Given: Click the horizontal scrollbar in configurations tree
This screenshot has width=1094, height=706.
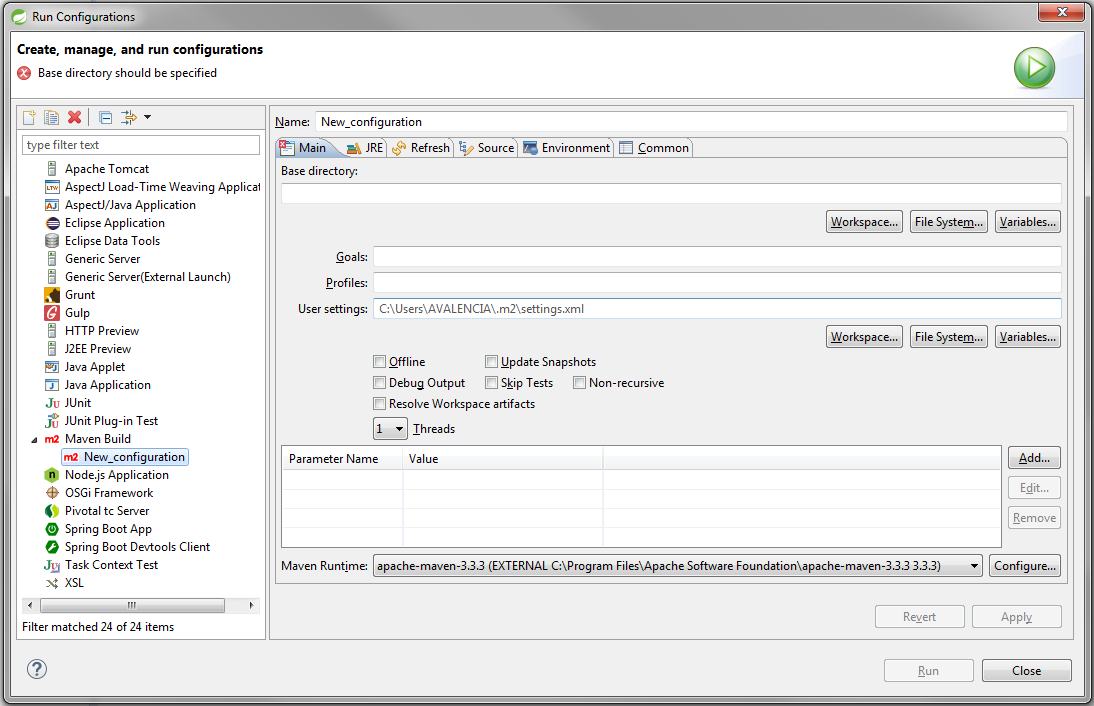Looking at the screenshot, I should 132,605.
